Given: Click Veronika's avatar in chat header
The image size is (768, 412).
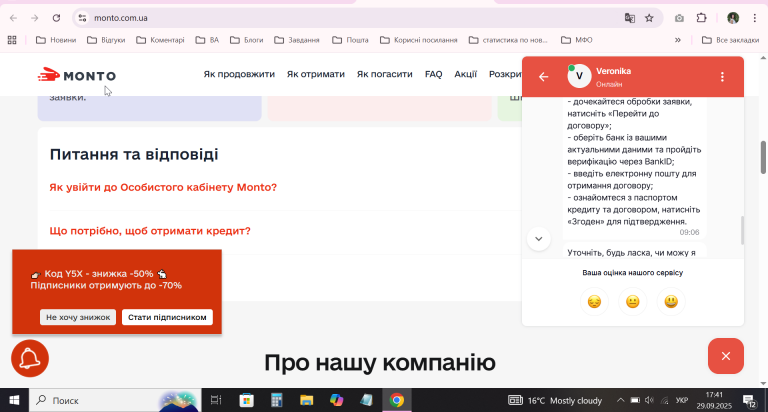Looking at the screenshot, I should point(579,76).
